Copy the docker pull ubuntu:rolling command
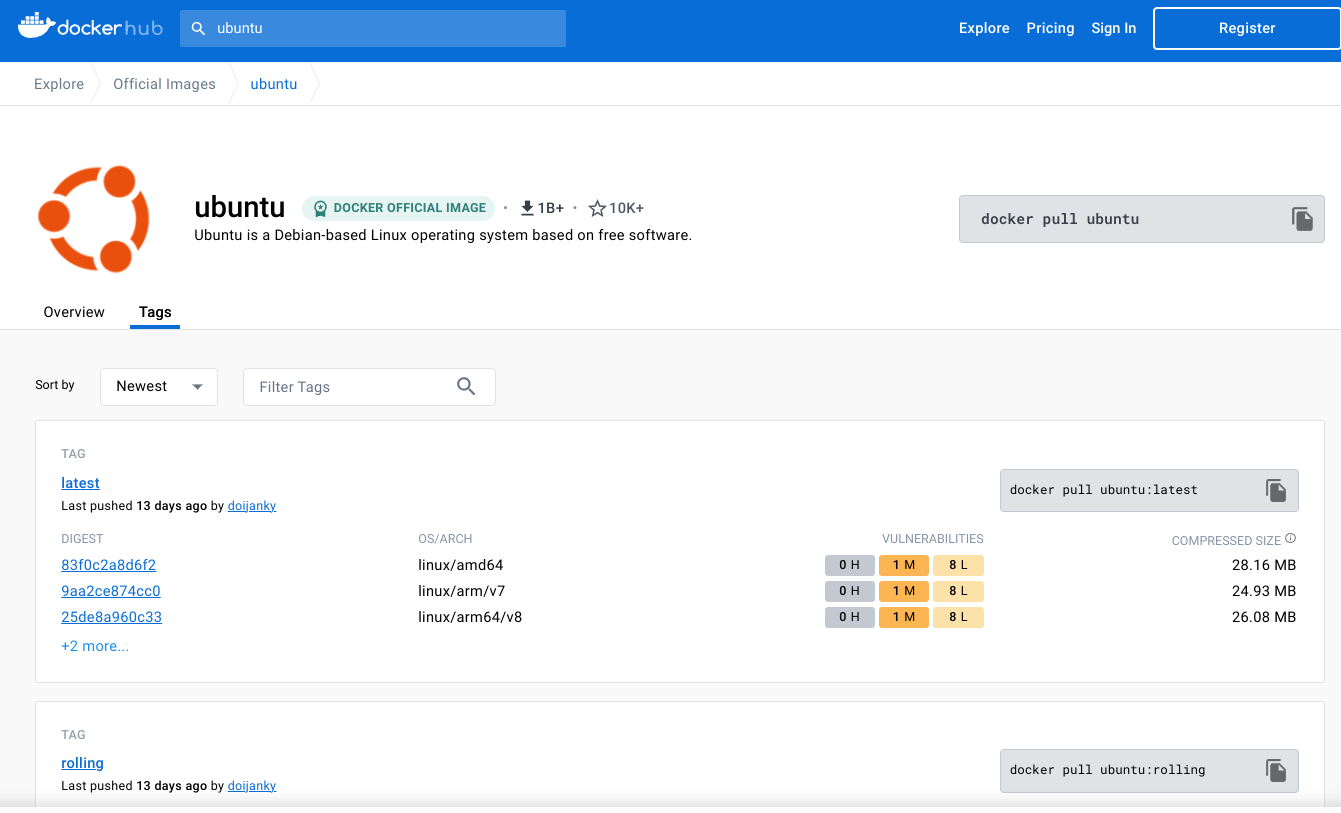This screenshot has height=813, width=1341. point(1276,770)
